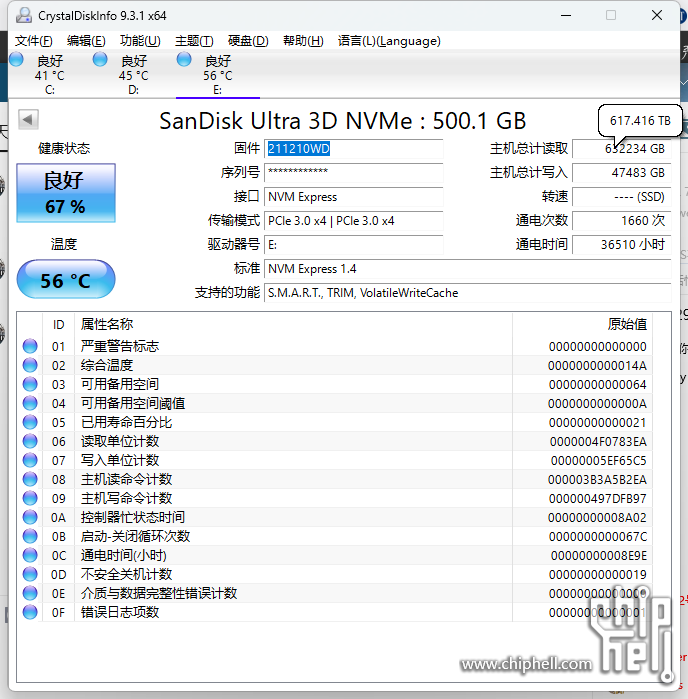Viewport: 688px width, 699px height.
Task: Select disk E: status orb at 56 °C
Action: tap(184, 59)
